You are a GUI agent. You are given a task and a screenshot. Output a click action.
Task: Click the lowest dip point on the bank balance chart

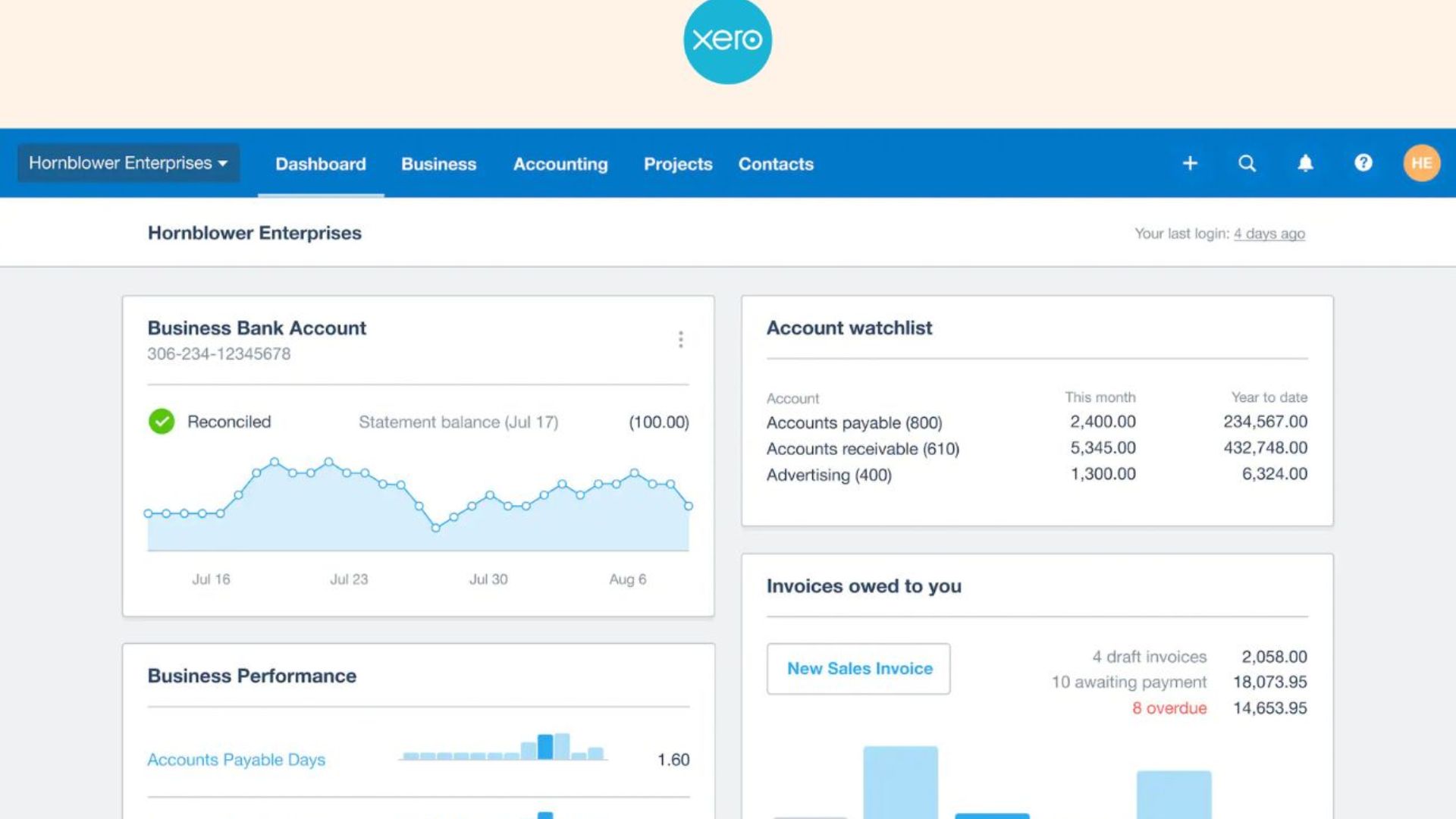[x=435, y=528]
